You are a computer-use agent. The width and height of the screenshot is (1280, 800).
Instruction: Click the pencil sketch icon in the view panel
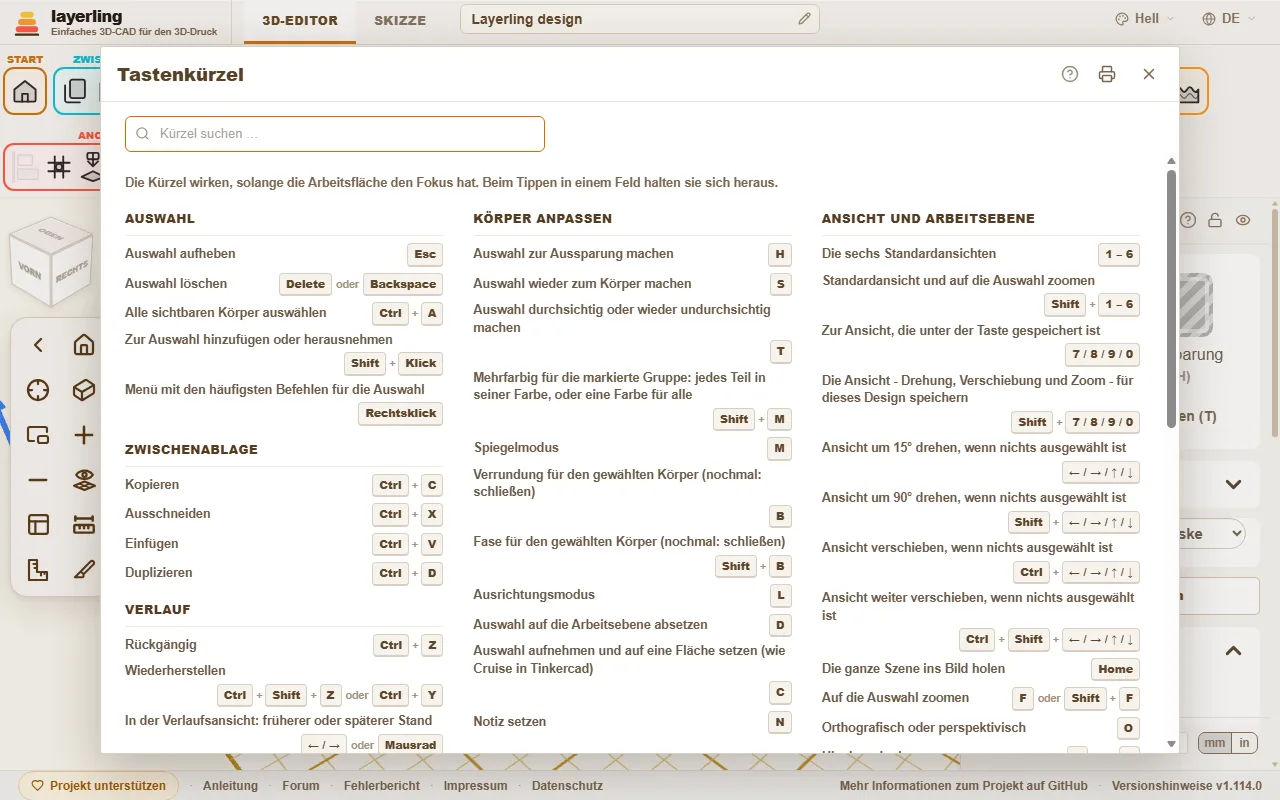coord(84,570)
